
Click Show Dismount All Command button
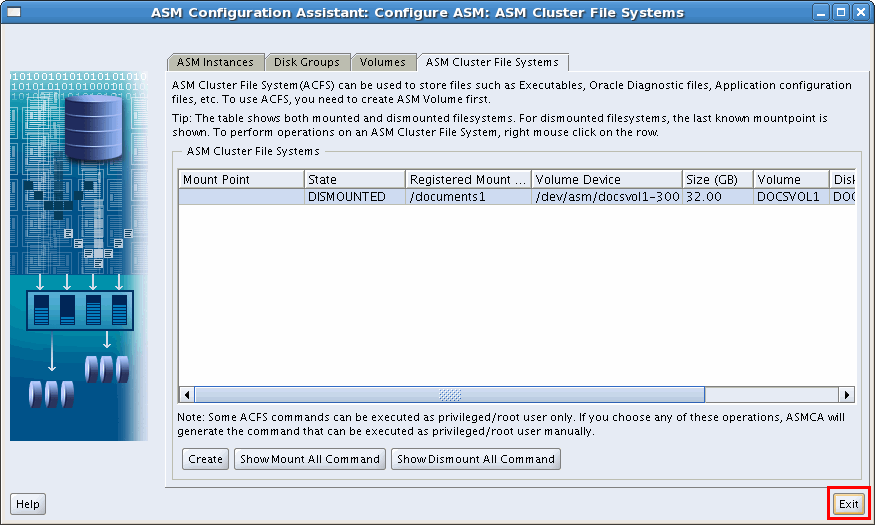475,459
